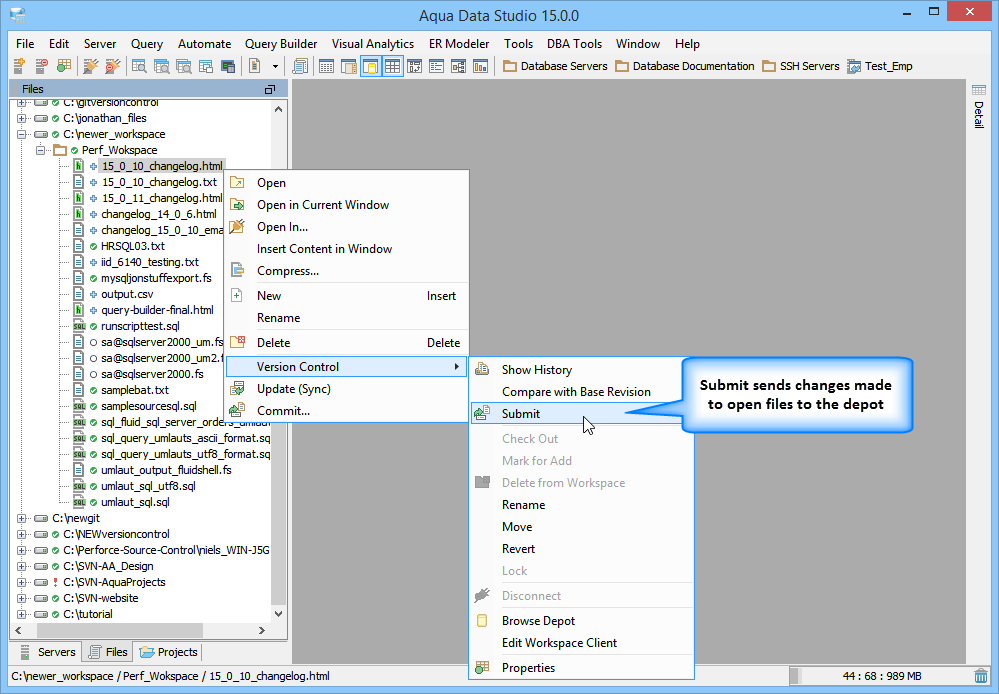Select the runscripttest.sql file
The image size is (999, 694).
click(x=140, y=326)
